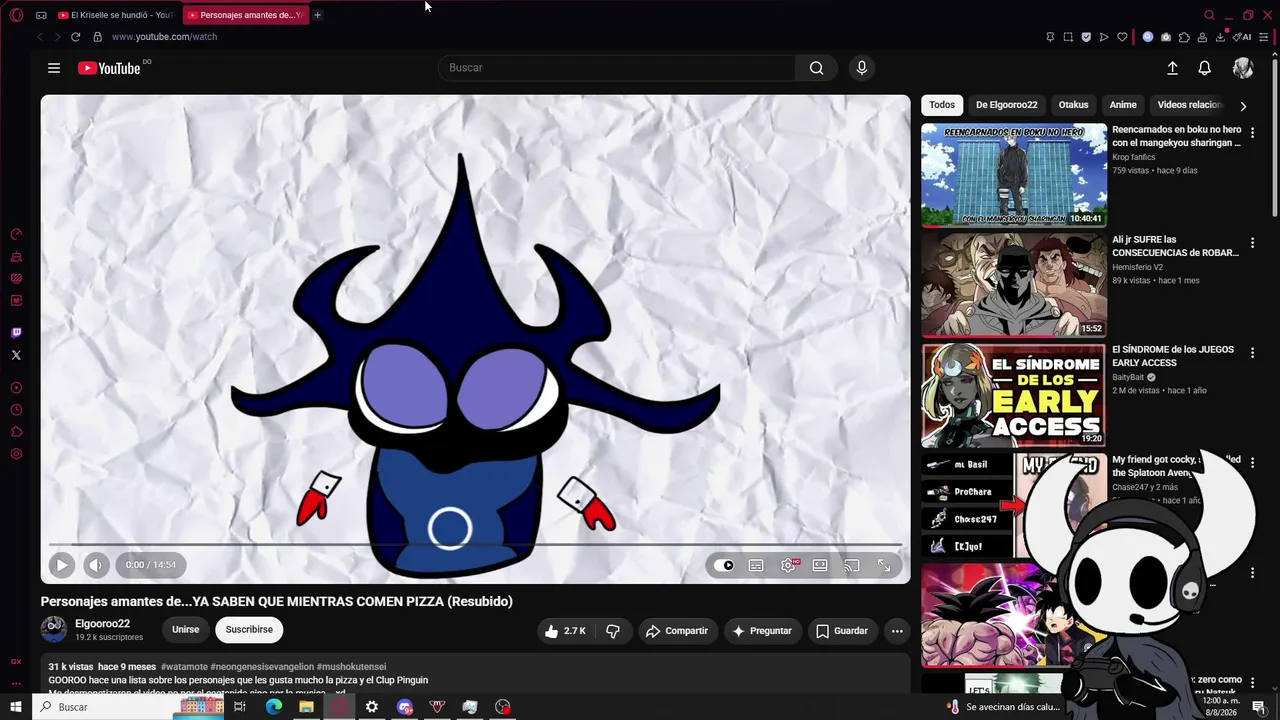Click the #watamote hashtag
The image size is (1280, 720).
click(x=184, y=667)
